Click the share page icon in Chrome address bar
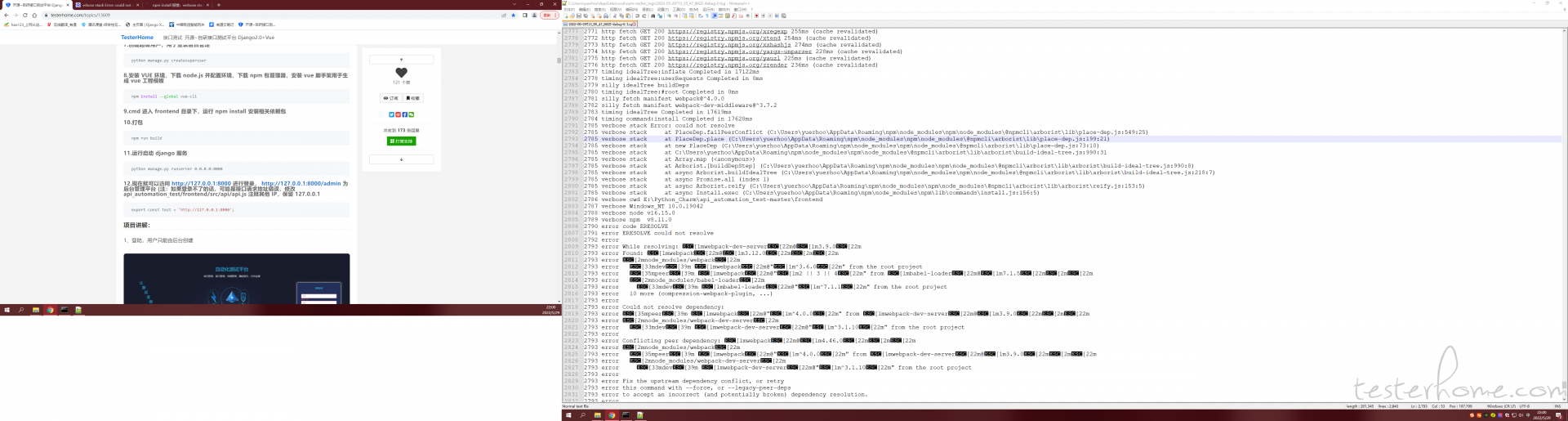 pyautogui.click(x=504, y=15)
